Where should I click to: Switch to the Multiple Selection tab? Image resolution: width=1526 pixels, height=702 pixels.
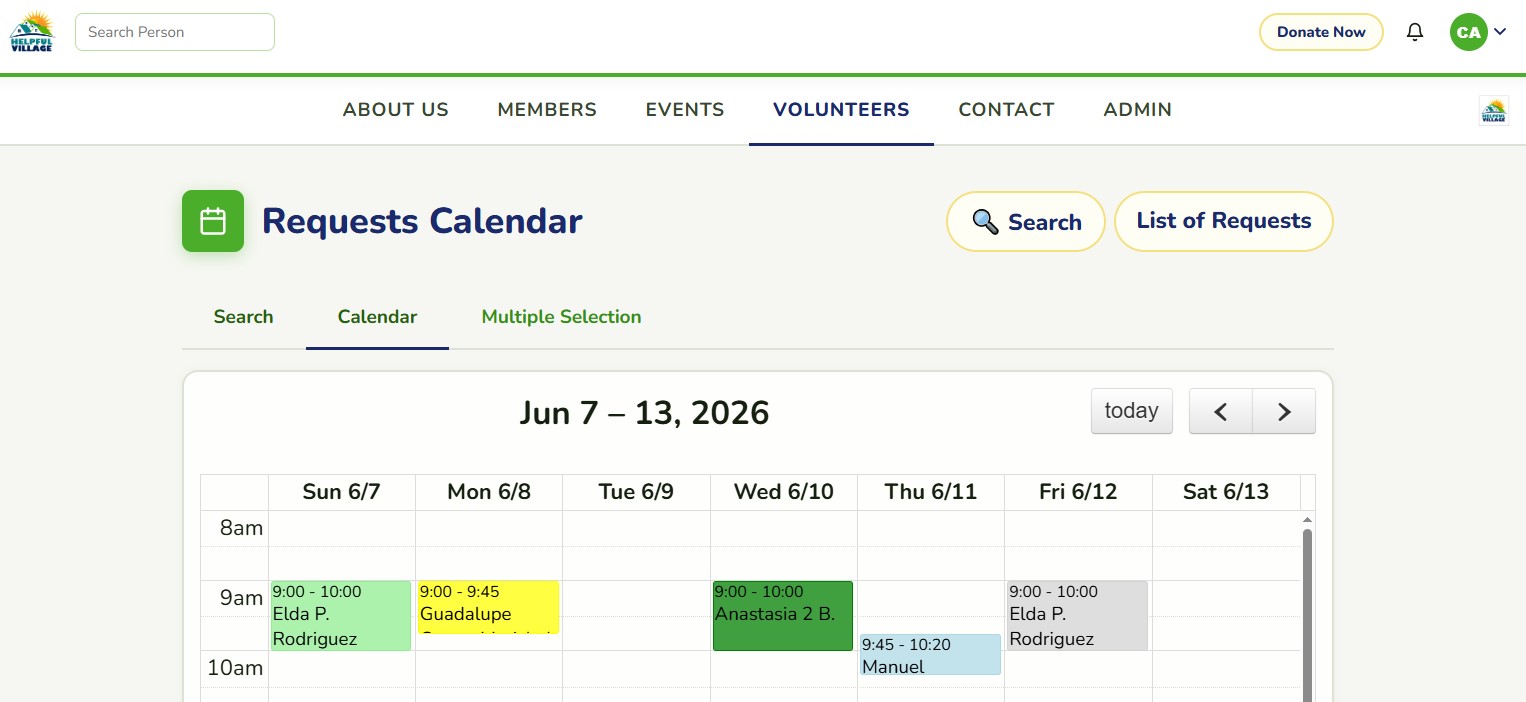click(561, 317)
